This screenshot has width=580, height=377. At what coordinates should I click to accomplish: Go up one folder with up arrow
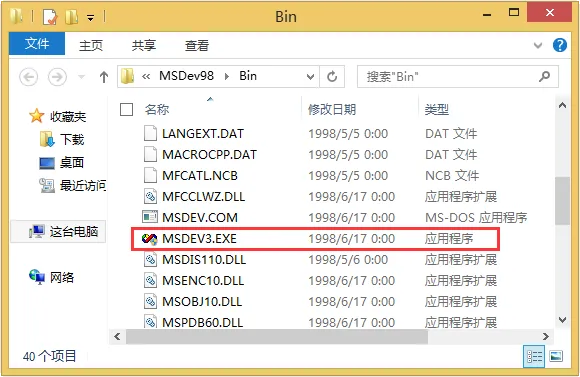point(104,77)
